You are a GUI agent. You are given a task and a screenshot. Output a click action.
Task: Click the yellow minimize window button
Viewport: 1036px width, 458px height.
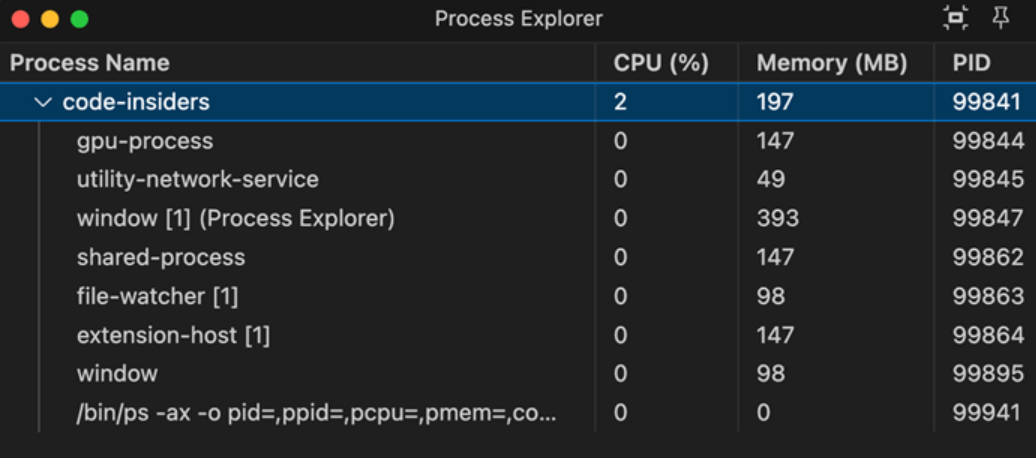click(x=50, y=19)
